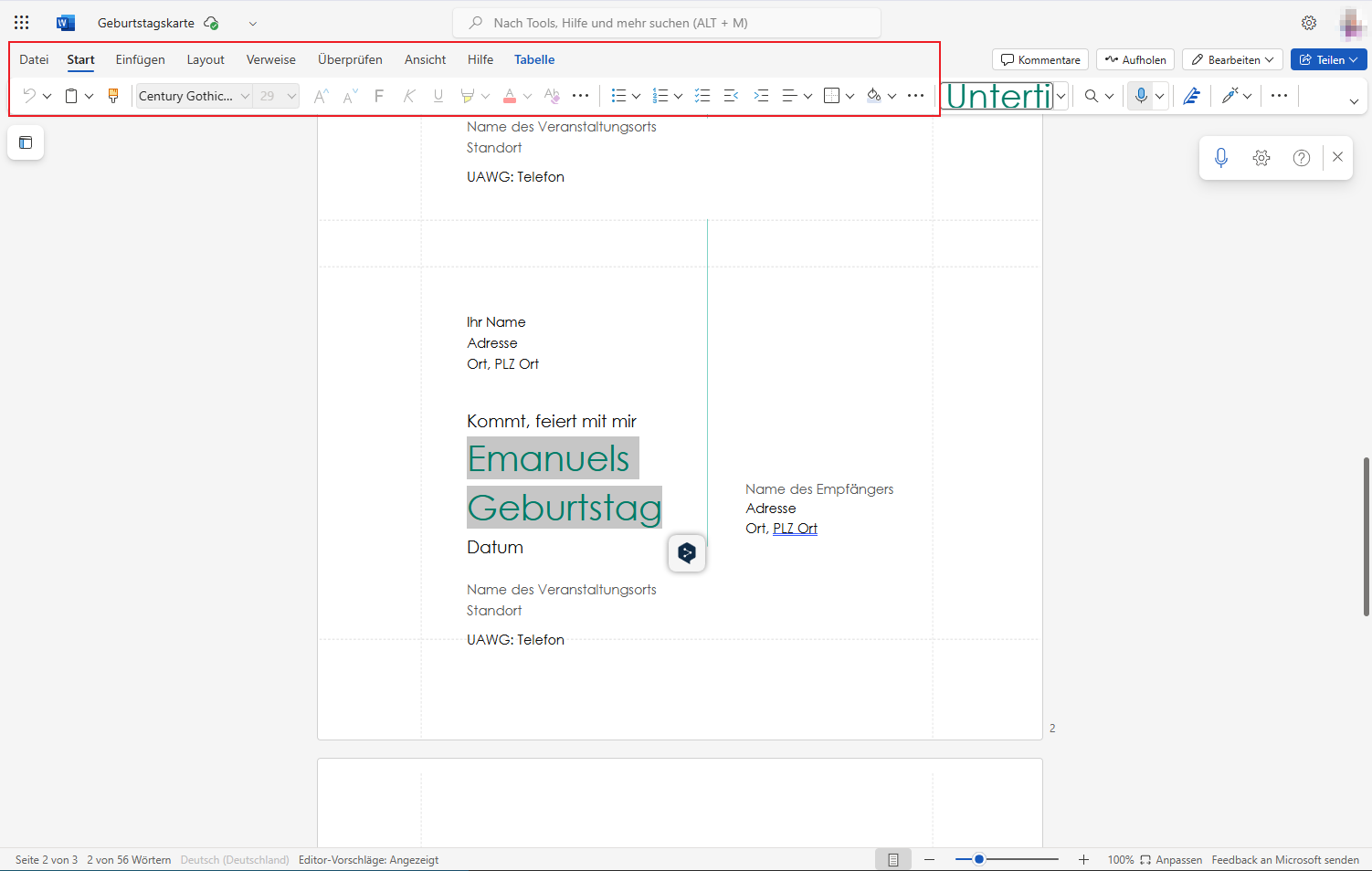The height and width of the screenshot is (871, 1372).
Task: Click Feedback an Microsoft senden
Action: [1285, 860]
